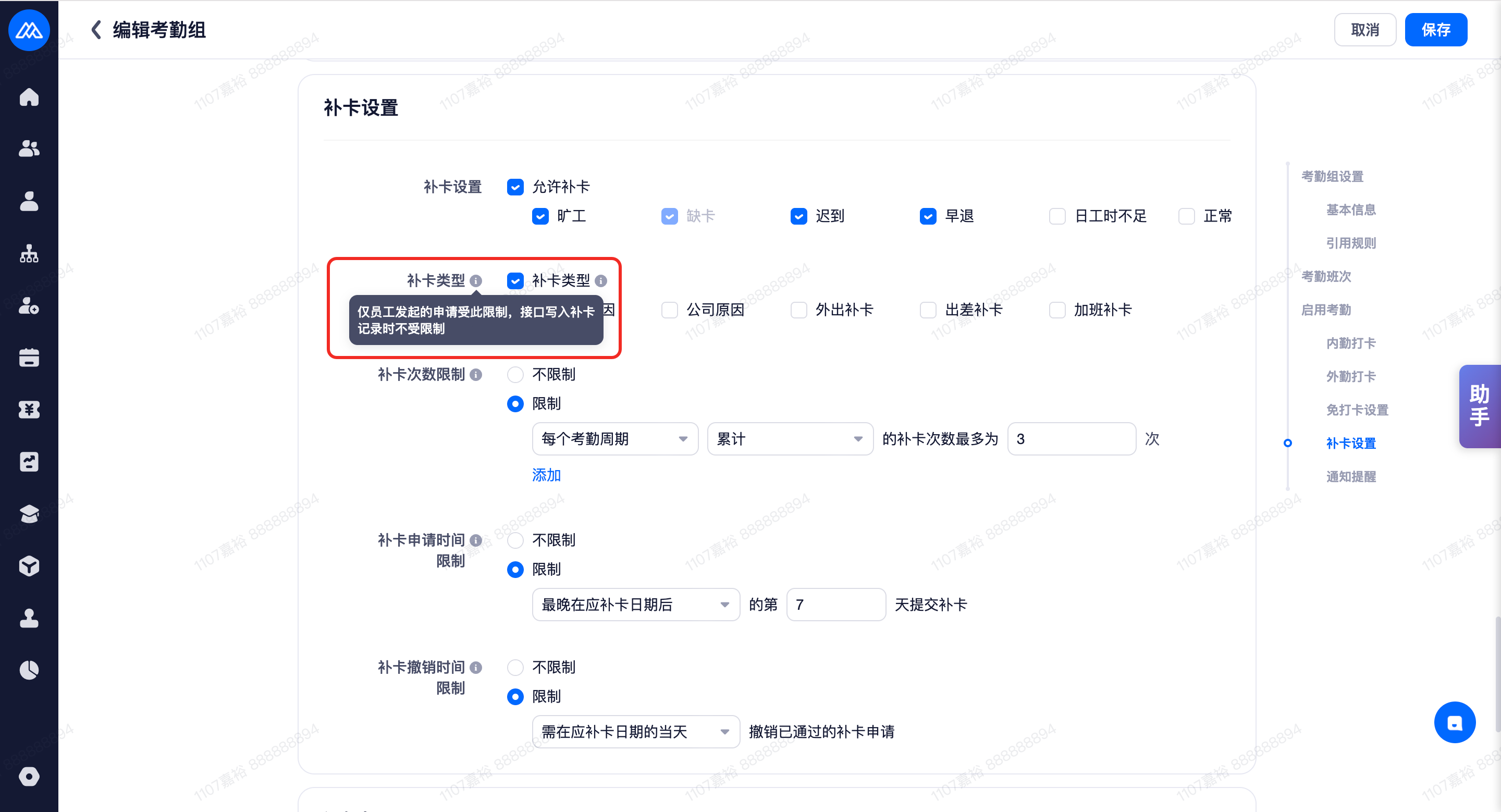
Task: Click the 保存 button
Action: (1435, 30)
